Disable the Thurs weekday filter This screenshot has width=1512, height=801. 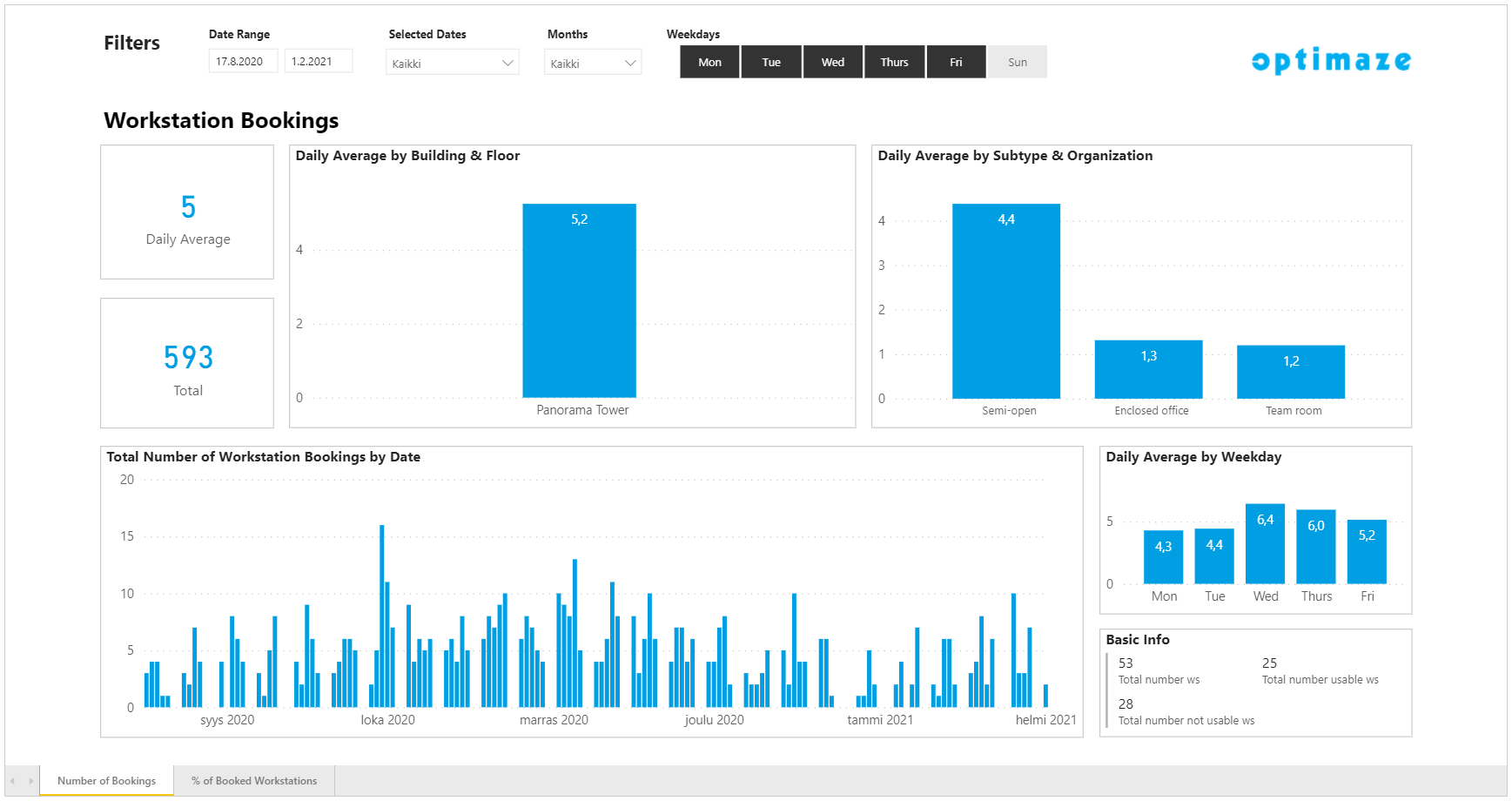pos(894,63)
